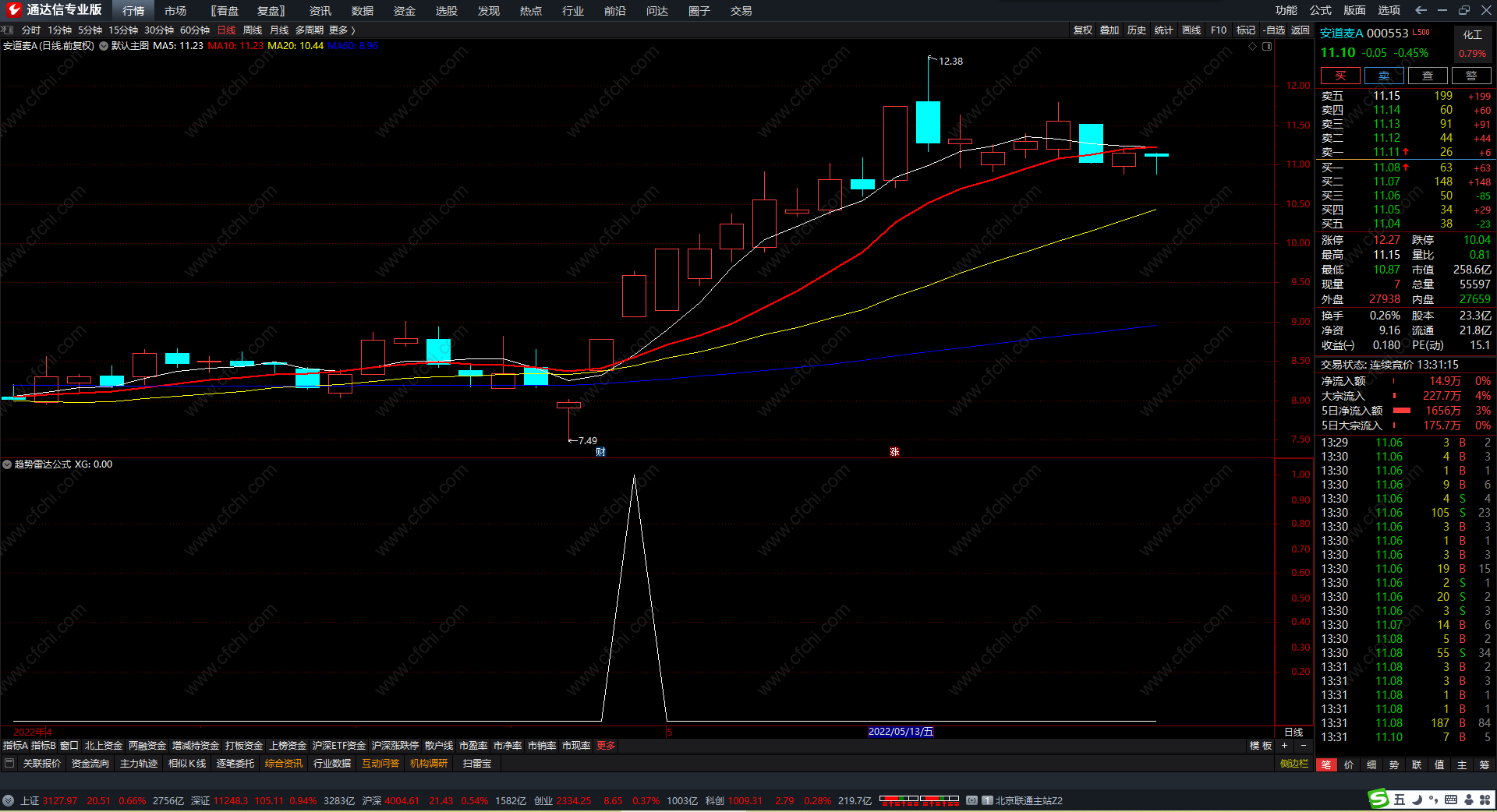Open the main-chart indicator settings circle icon
The width and height of the screenshot is (1497, 812).
(104, 46)
